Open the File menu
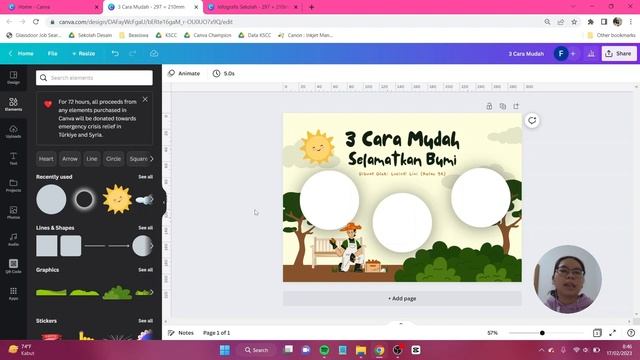The width and height of the screenshot is (640, 360). pyautogui.click(x=53, y=53)
